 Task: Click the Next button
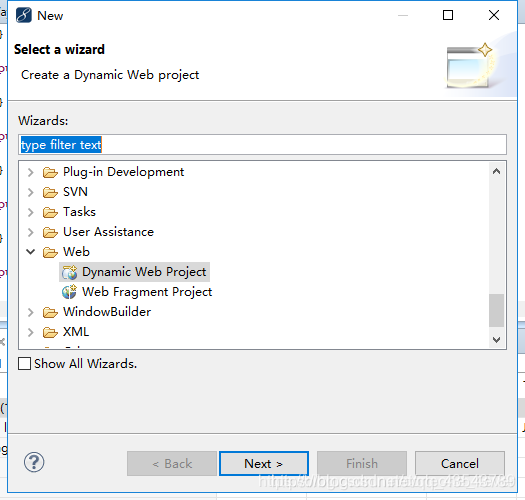264,463
